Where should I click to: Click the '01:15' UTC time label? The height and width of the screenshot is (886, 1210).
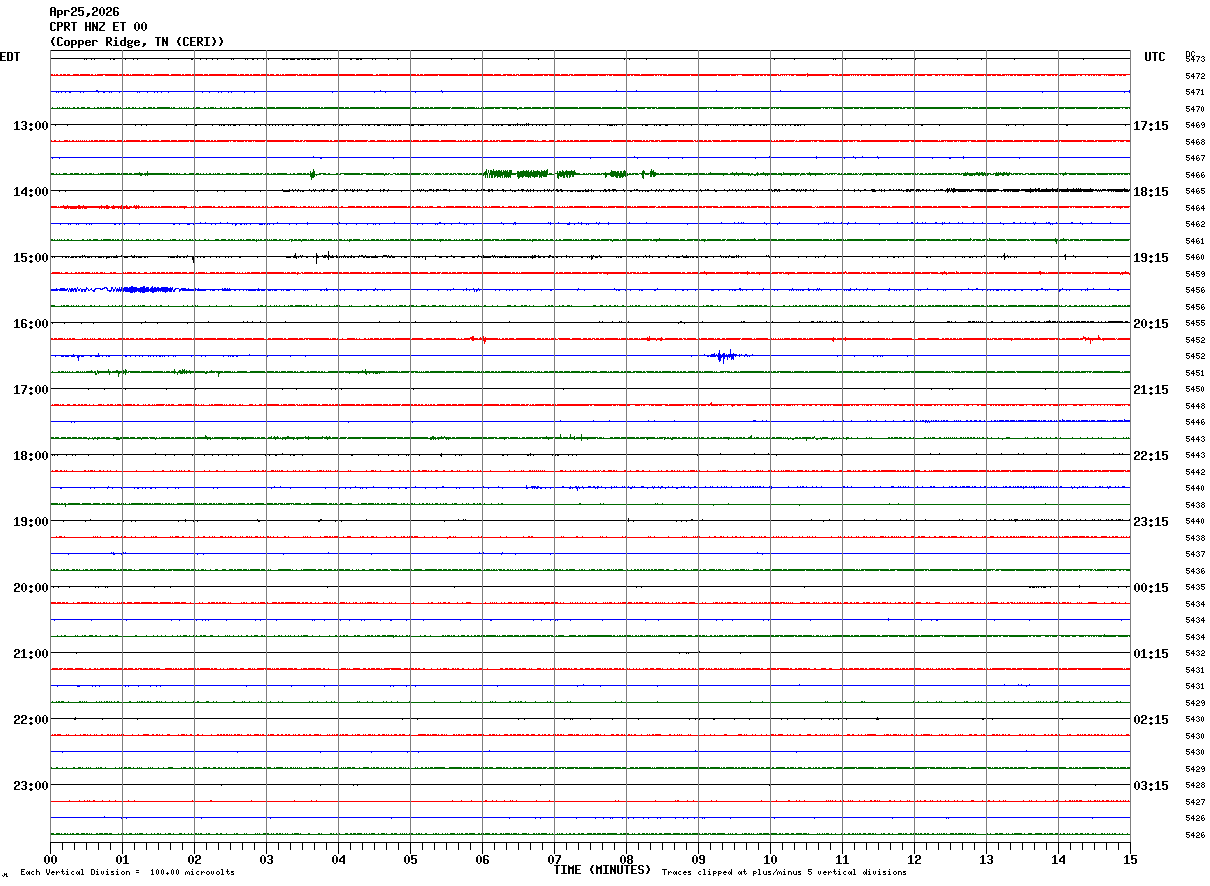tap(1150, 654)
